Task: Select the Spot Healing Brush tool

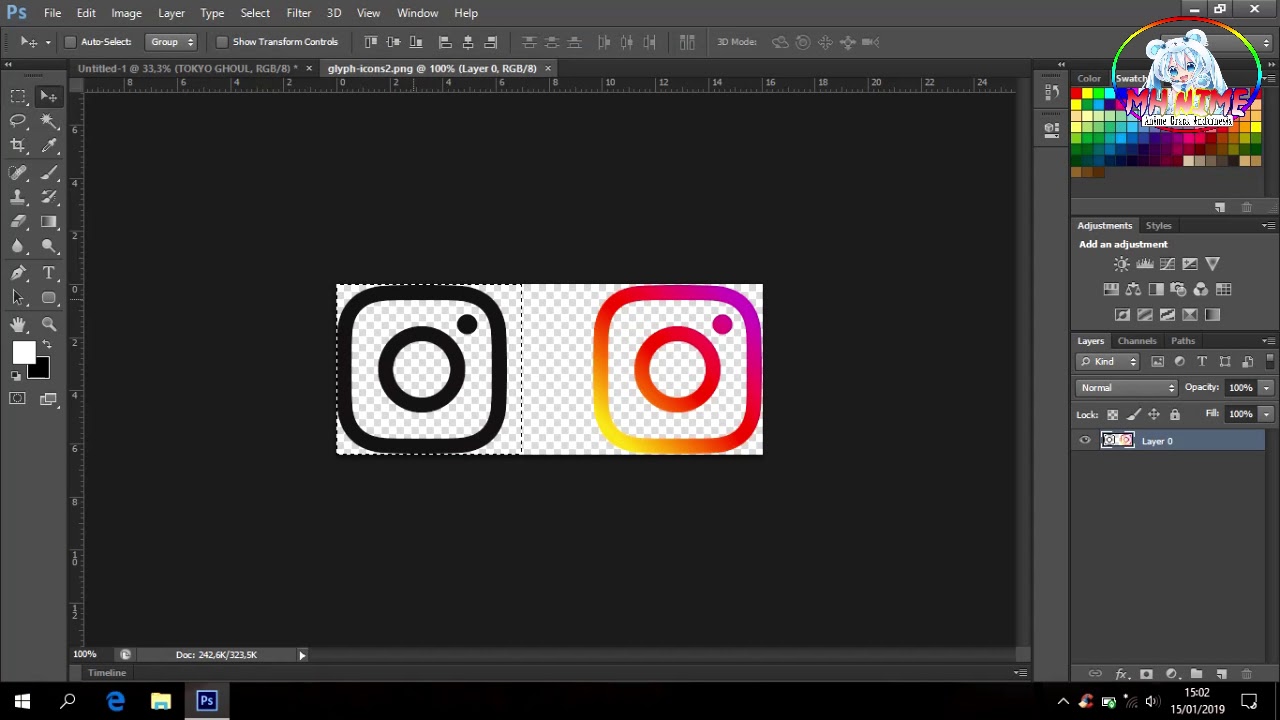Action: (x=18, y=172)
